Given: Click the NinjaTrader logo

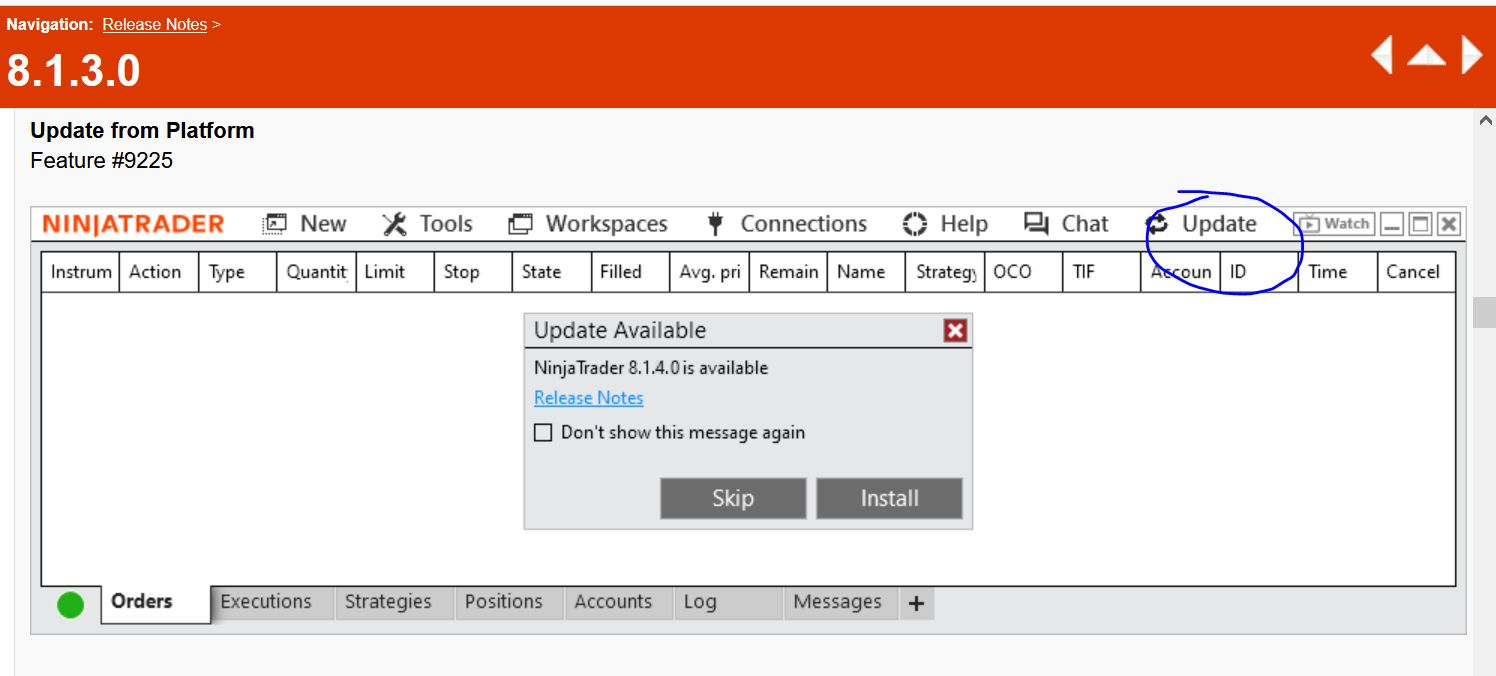Looking at the screenshot, I should (133, 224).
